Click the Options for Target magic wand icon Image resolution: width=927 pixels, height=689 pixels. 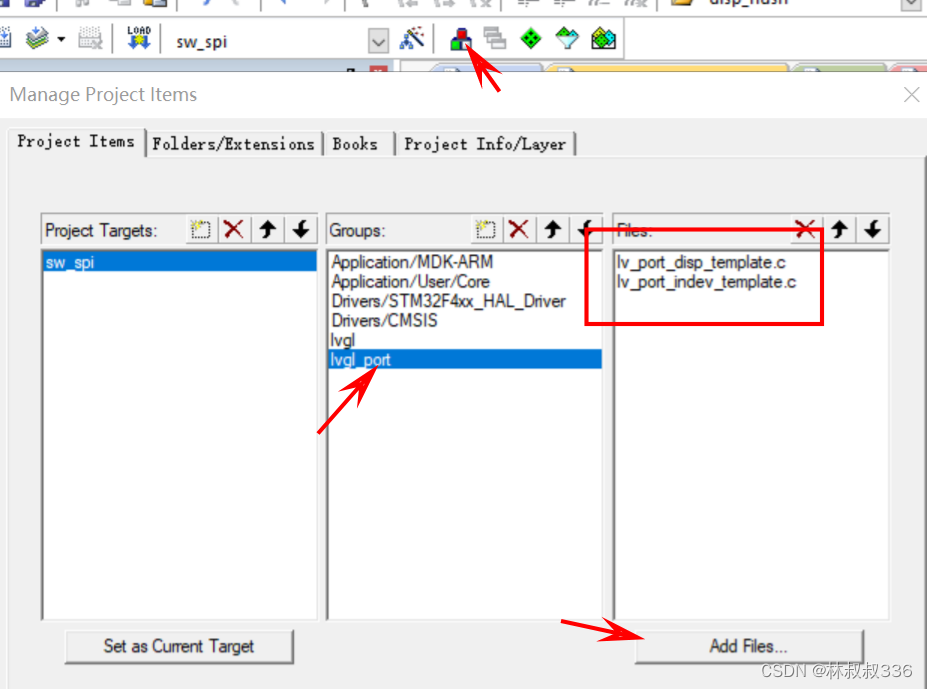412,38
